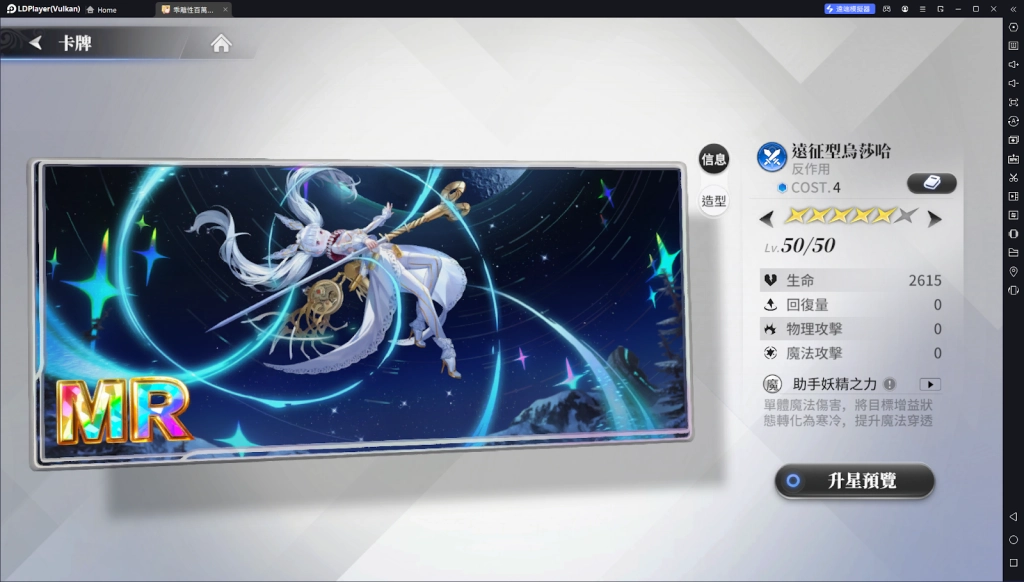The height and width of the screenshot is (582, 1024).
Task: Switch to the Home tab in LDPlayer
Action: tap(101, 9)
